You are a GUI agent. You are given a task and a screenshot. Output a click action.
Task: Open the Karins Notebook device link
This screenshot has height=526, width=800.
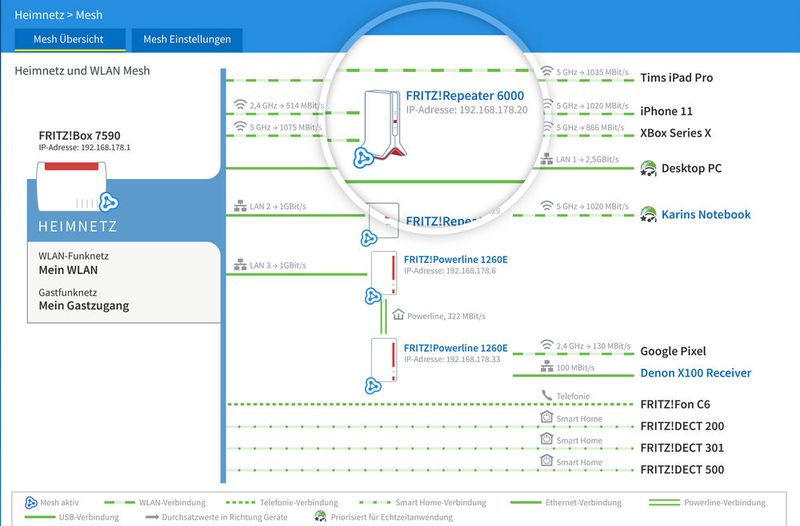click(x=706, y=214)
